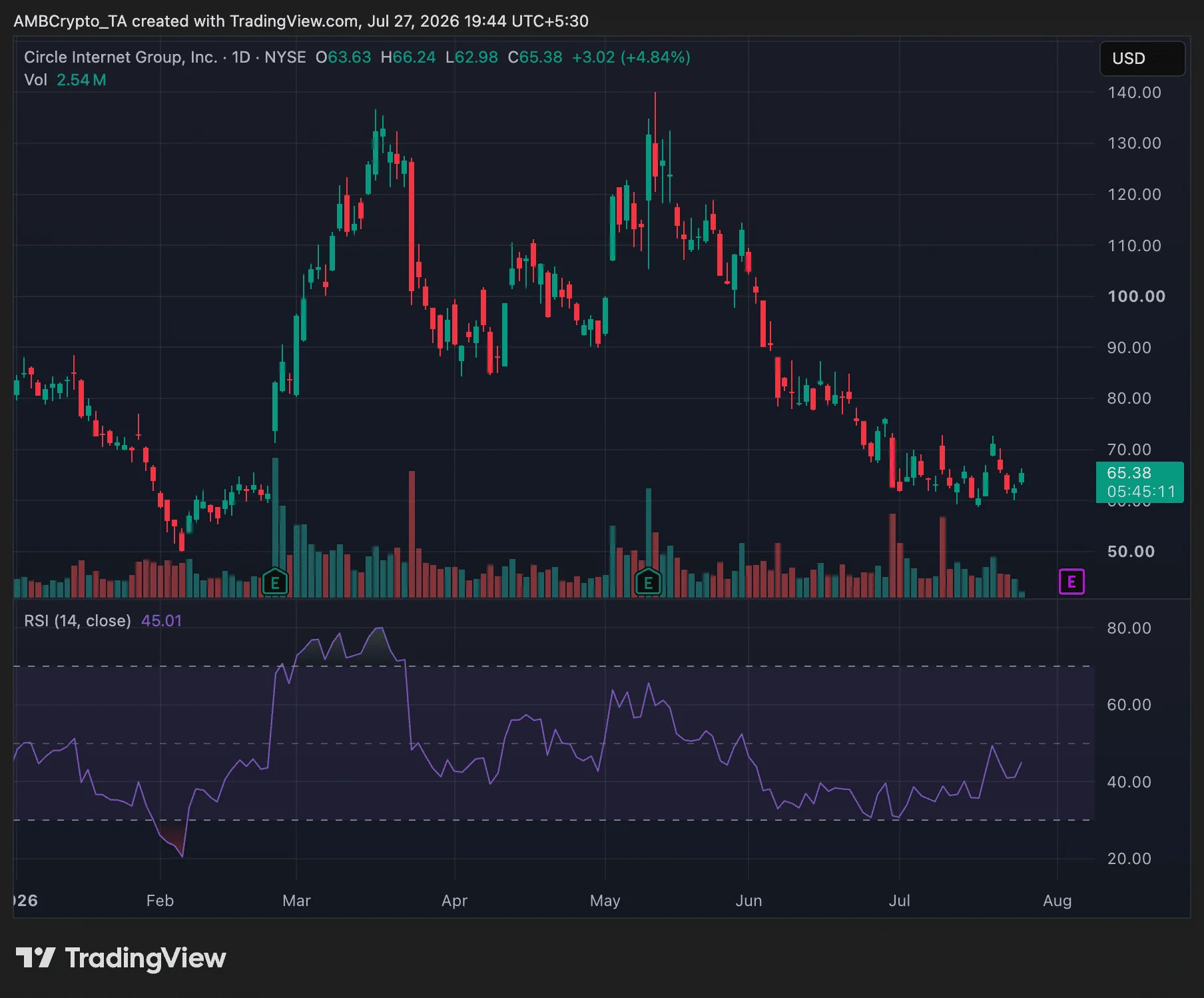The height and width of the screenshot is (998, 1204).
Task: Click the Circle Internet Group, Inc. title
Action: (121, 57)
